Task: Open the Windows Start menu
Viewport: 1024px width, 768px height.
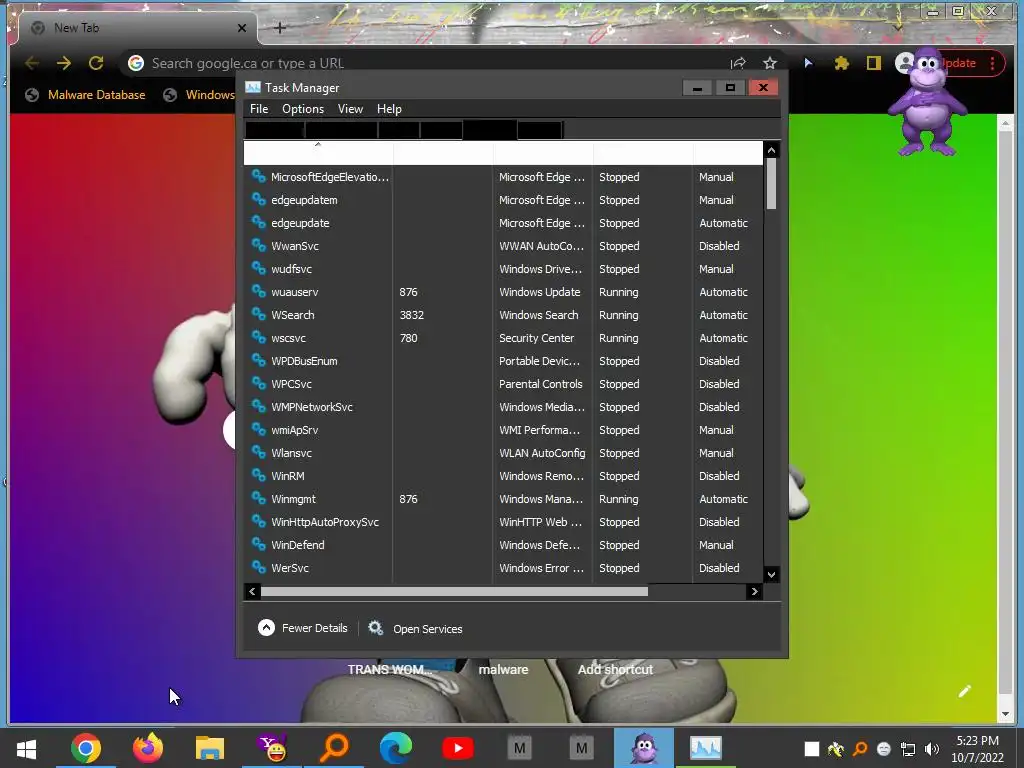Action: tap(26, 748)
